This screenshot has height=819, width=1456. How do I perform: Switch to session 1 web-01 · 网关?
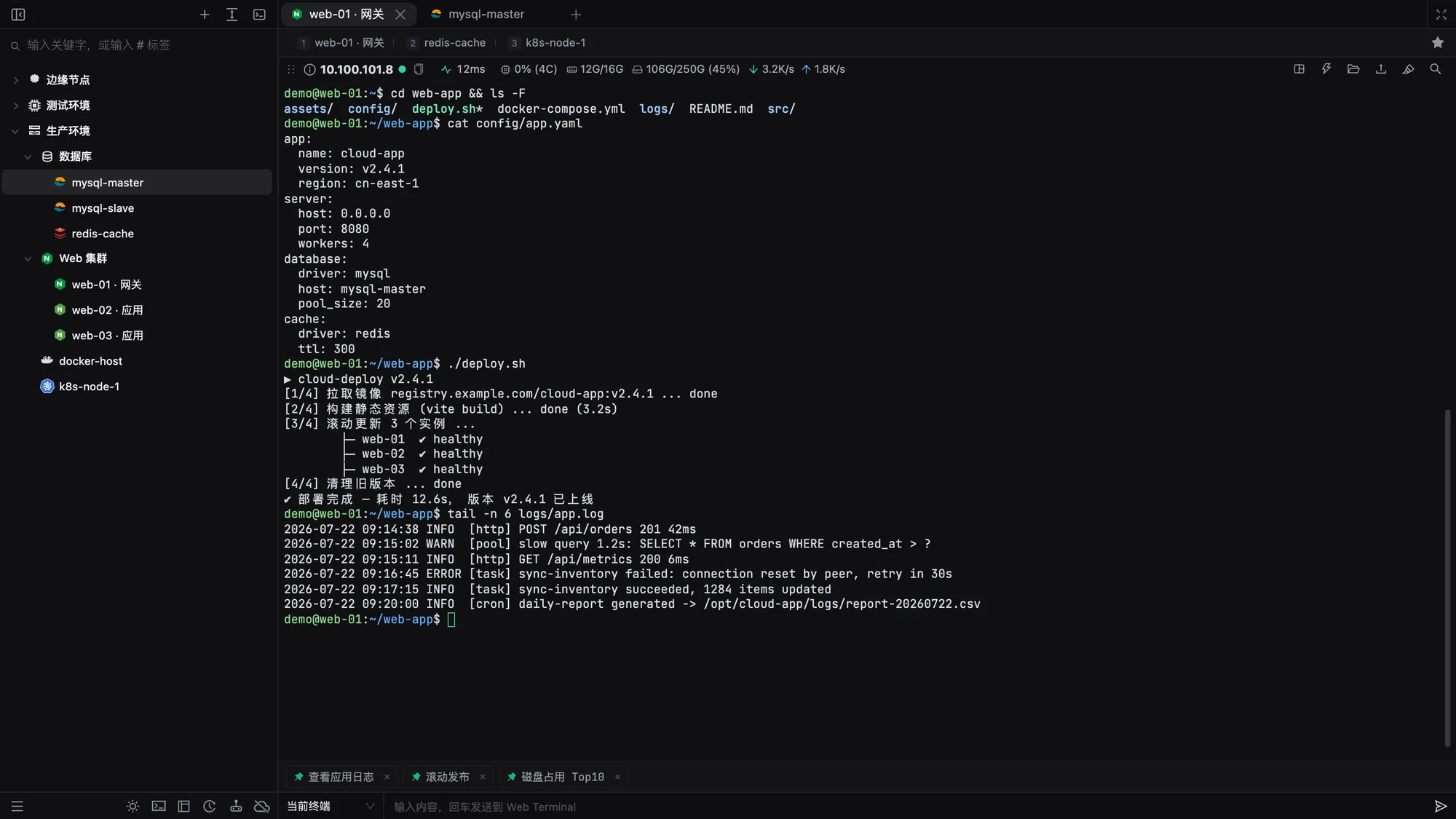(341, 43)
